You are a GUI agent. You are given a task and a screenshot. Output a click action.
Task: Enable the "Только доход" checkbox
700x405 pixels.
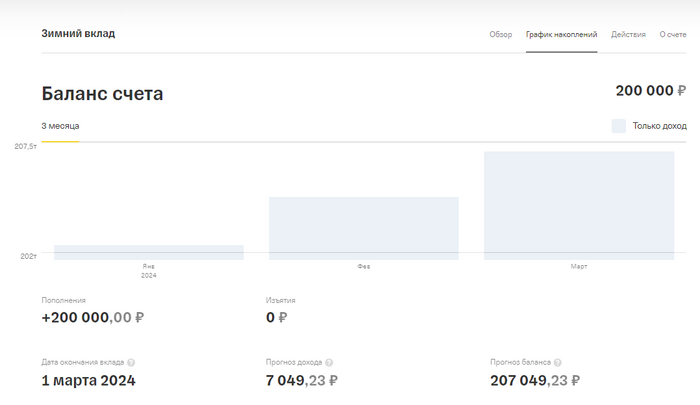[x=619, y=126]
